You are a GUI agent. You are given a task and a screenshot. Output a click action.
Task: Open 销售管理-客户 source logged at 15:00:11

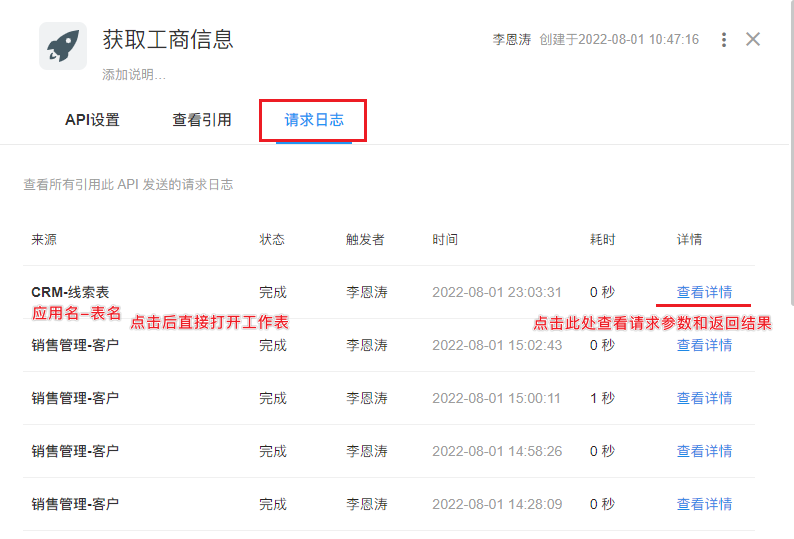point(75,398)
